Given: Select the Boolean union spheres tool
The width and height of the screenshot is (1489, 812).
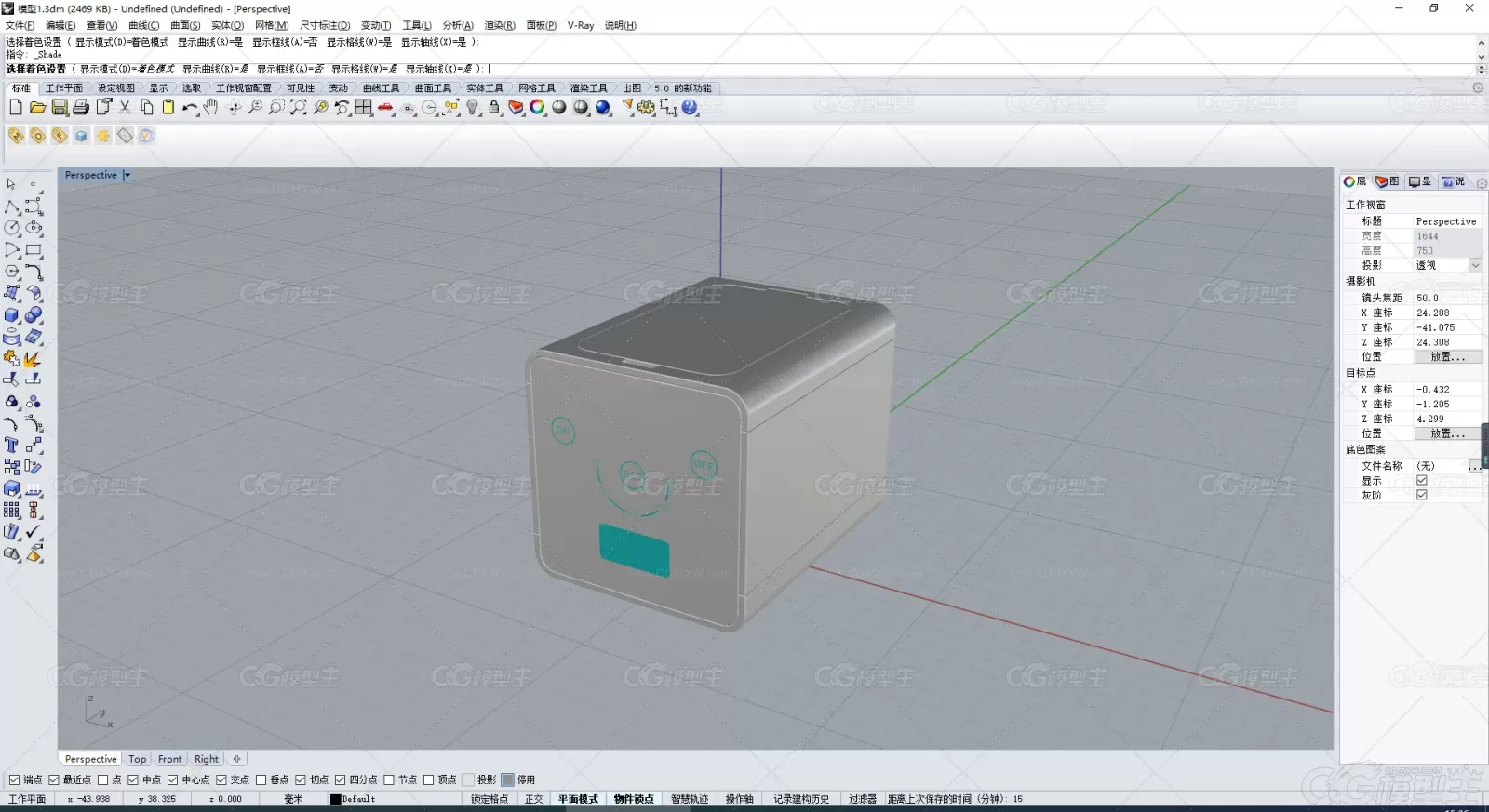Looking at the screenshot, I should click(x=34, y=315).
